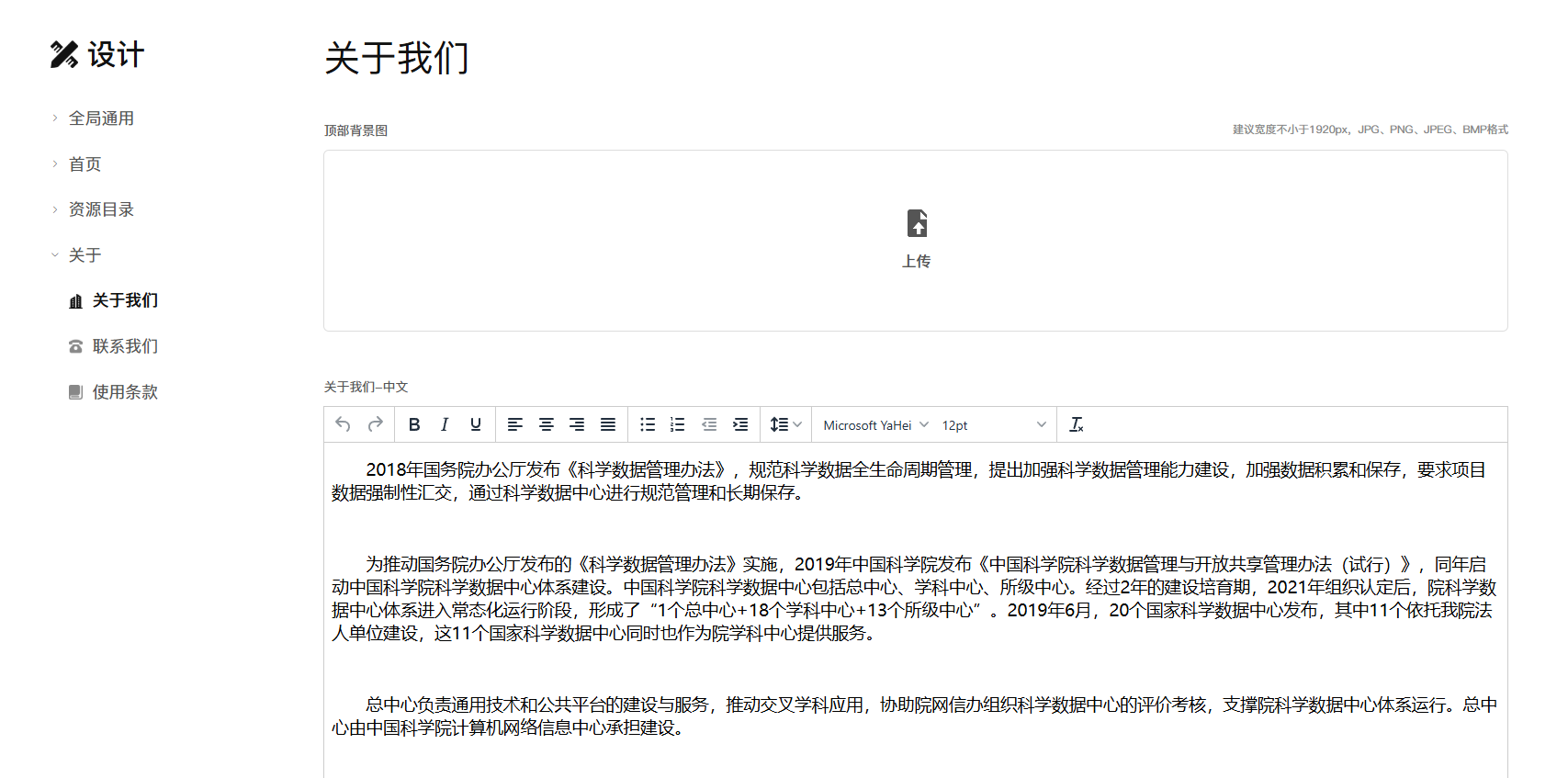This screenshot has width=1568, height=778.
Task: Click the 设计 logo text
Action: click(x=116, y=55)
